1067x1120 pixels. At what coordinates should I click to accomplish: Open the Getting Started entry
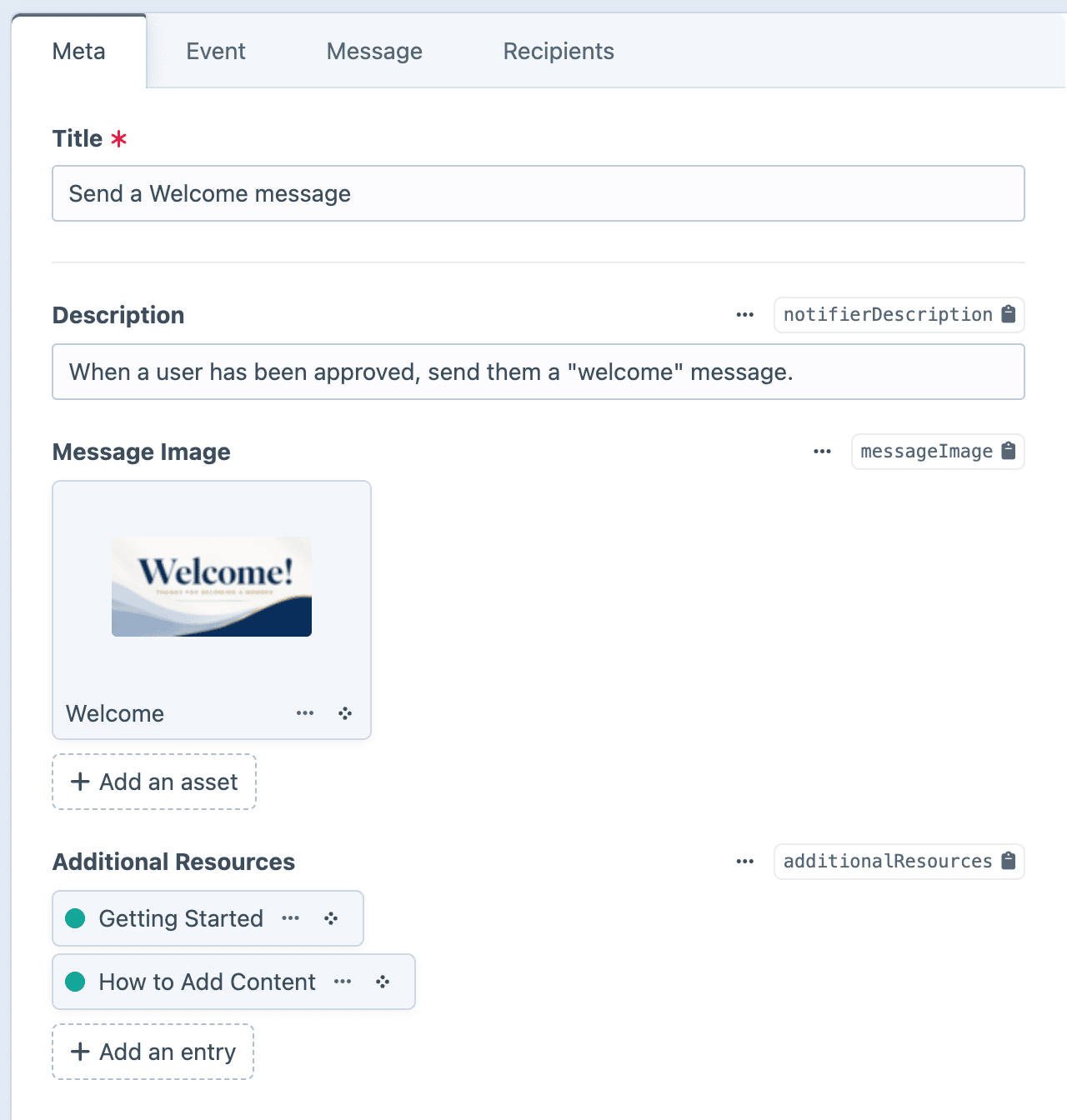(181, 918)
